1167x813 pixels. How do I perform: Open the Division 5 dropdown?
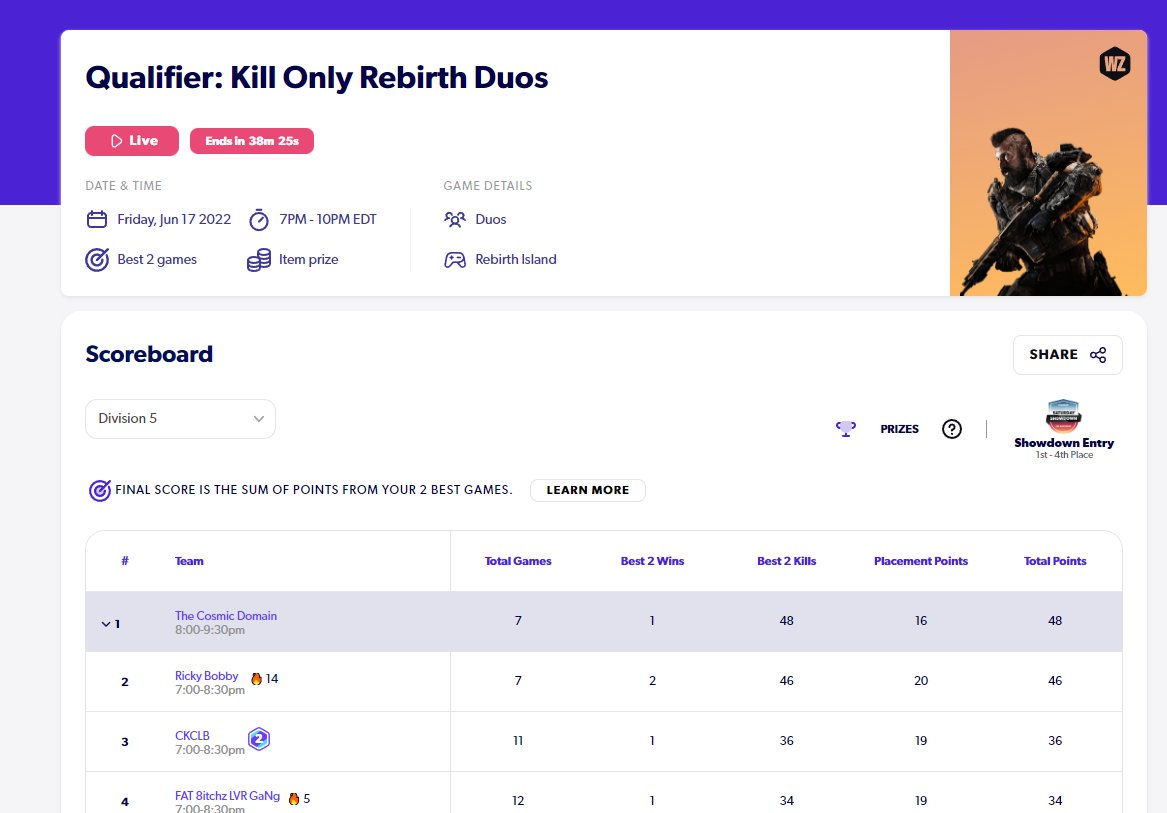click(x=180, y=418)
